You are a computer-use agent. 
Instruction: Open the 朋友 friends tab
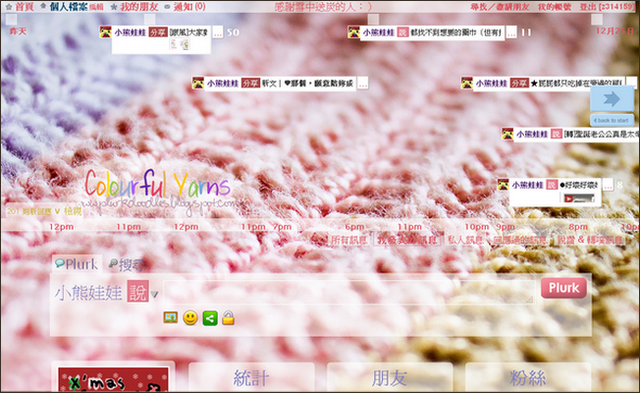389,378
